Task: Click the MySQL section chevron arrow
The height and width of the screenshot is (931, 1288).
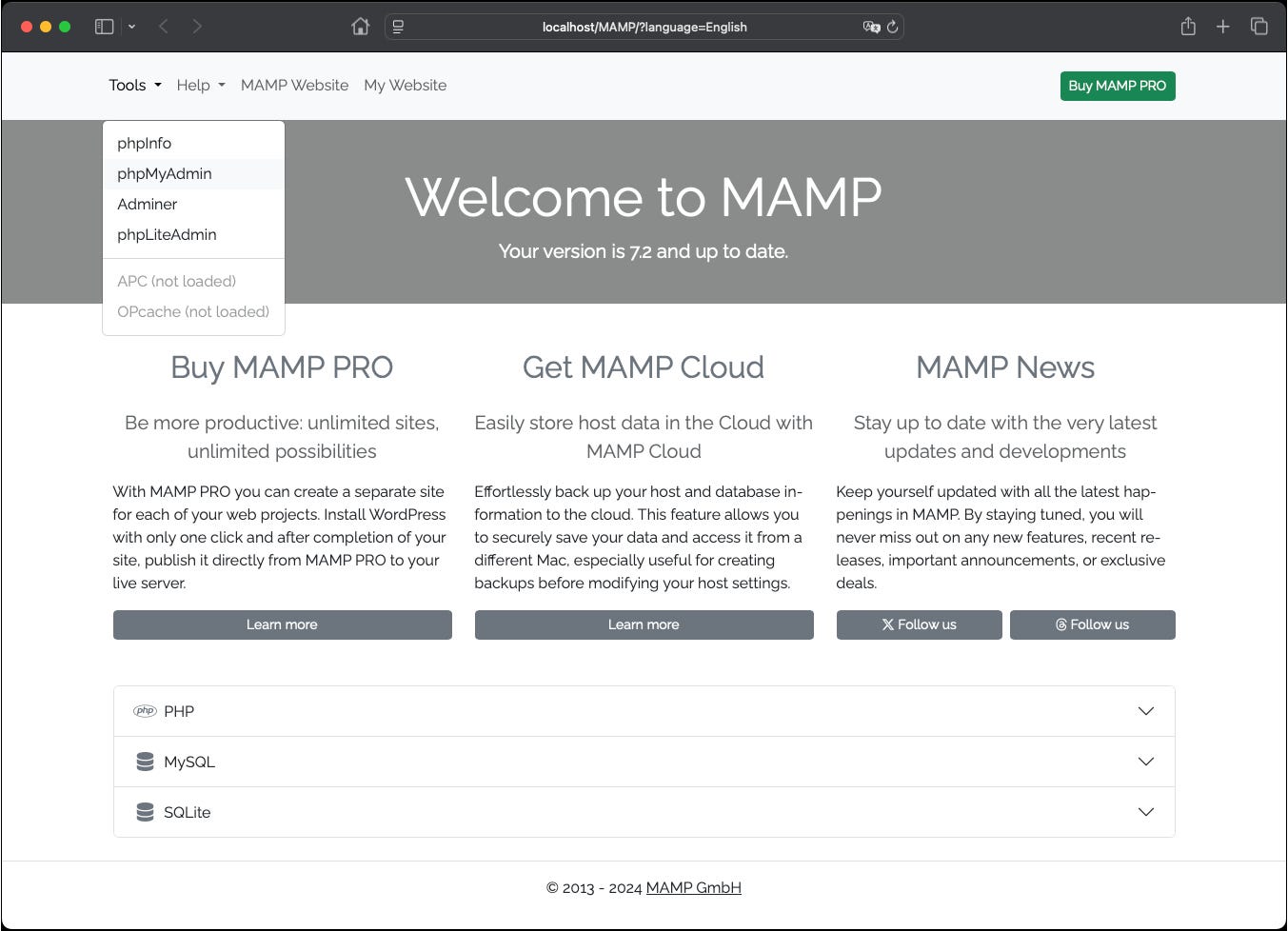Action: [1146, 762]
